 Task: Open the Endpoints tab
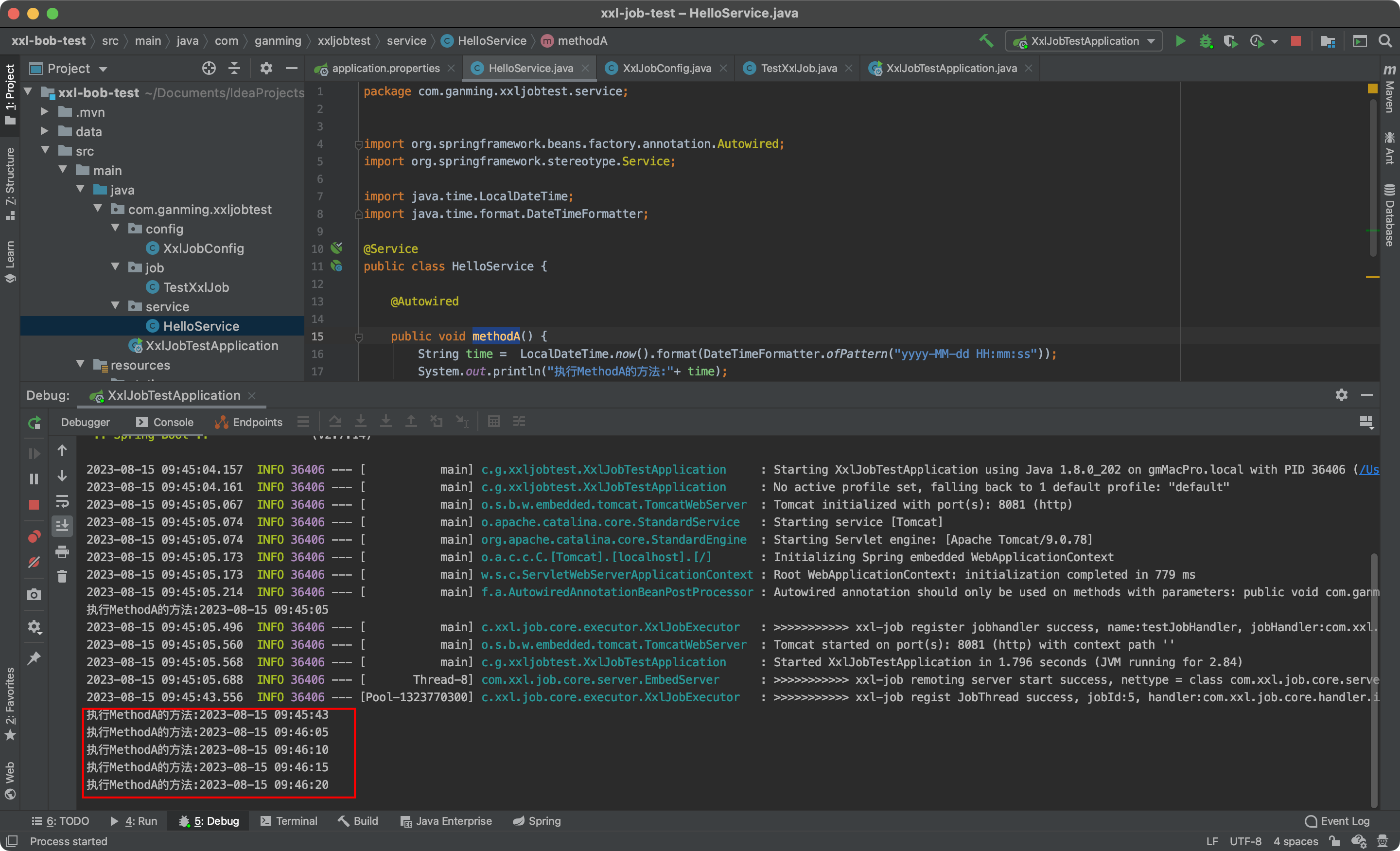[x=249, y=423]
